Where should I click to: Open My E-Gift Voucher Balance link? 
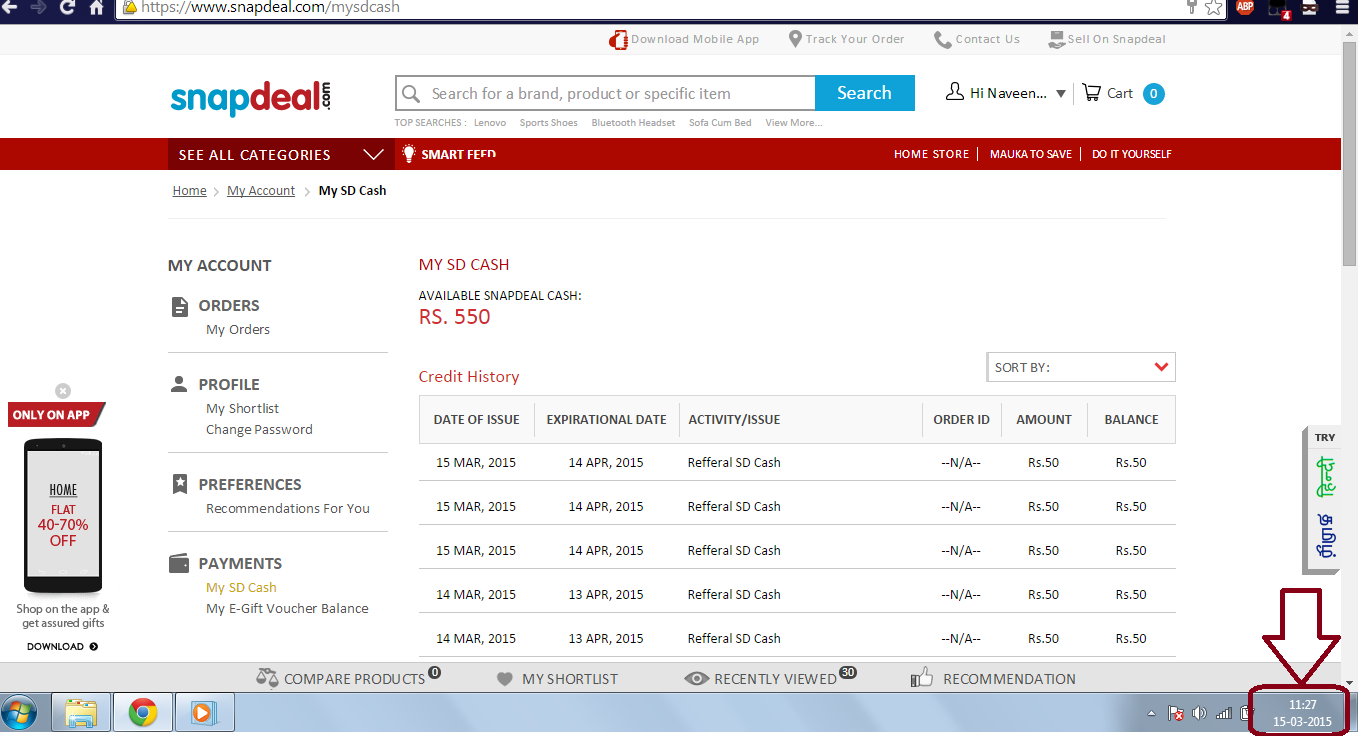(287, 608)
